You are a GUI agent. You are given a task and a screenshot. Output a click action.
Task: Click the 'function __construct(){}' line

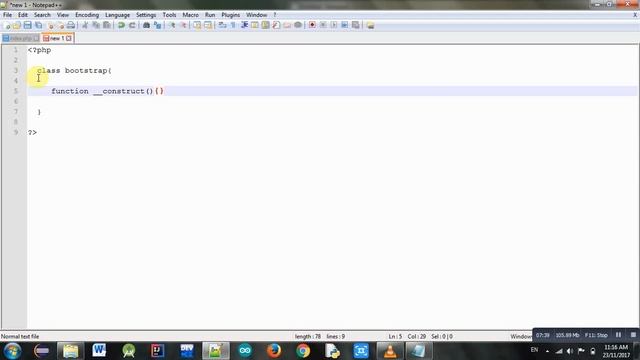click(107, 91)
